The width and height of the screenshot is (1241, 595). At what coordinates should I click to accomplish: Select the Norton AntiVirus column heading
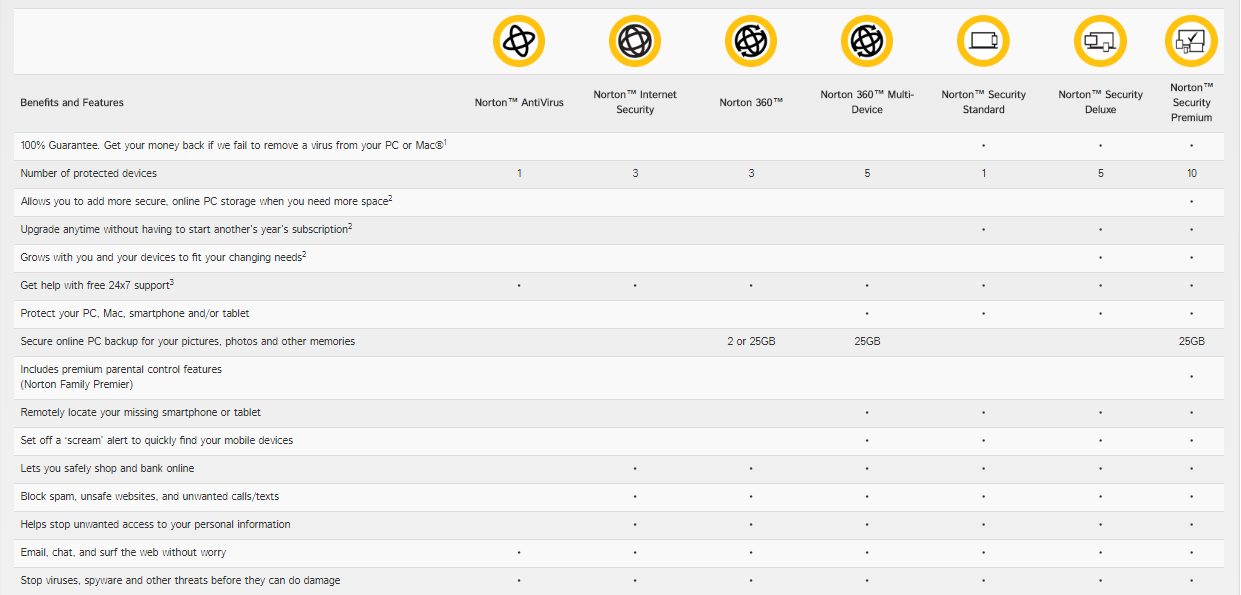coord(519,103)
